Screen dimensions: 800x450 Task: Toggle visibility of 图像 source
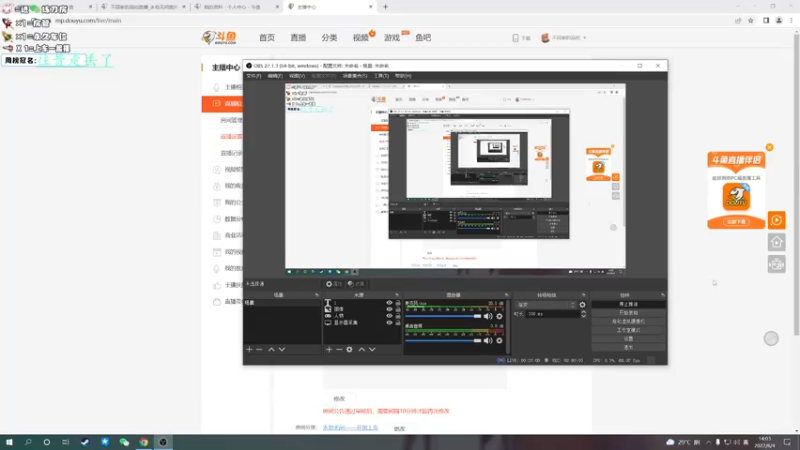[389, 309]
